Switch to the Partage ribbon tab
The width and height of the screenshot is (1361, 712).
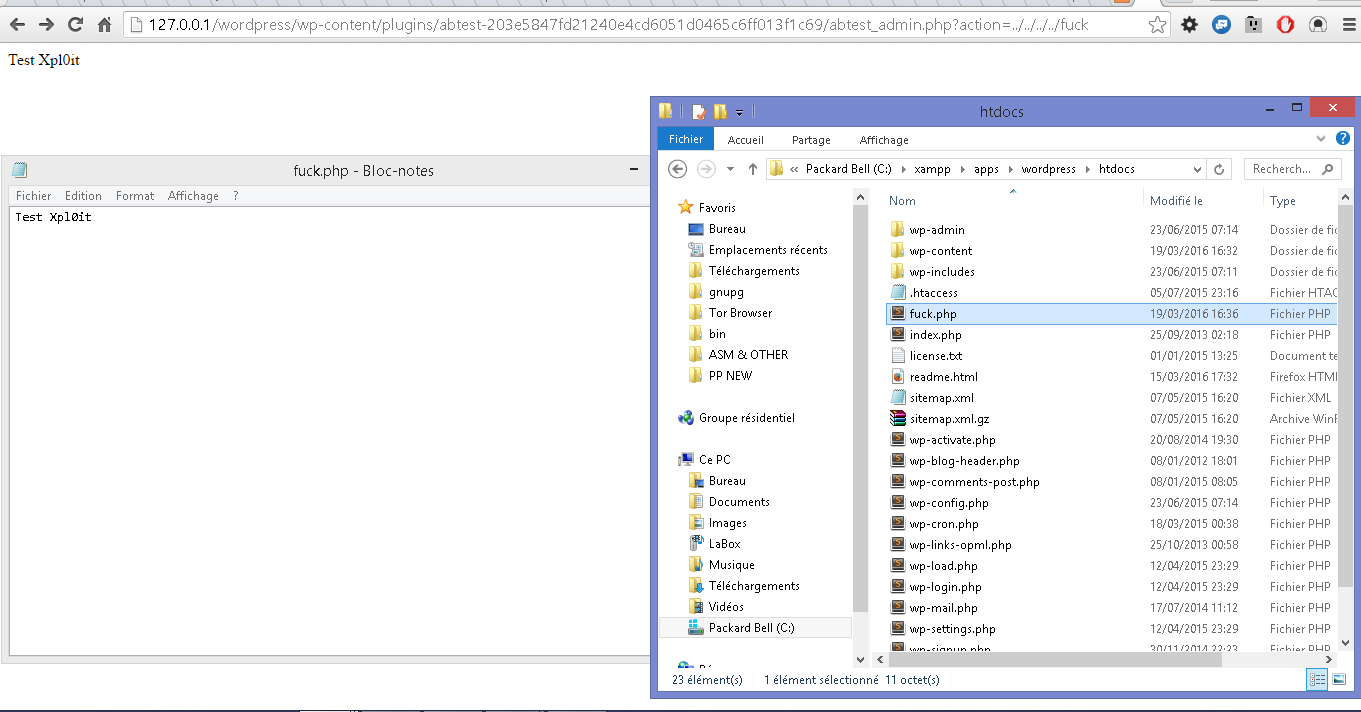tap(811, 140)
